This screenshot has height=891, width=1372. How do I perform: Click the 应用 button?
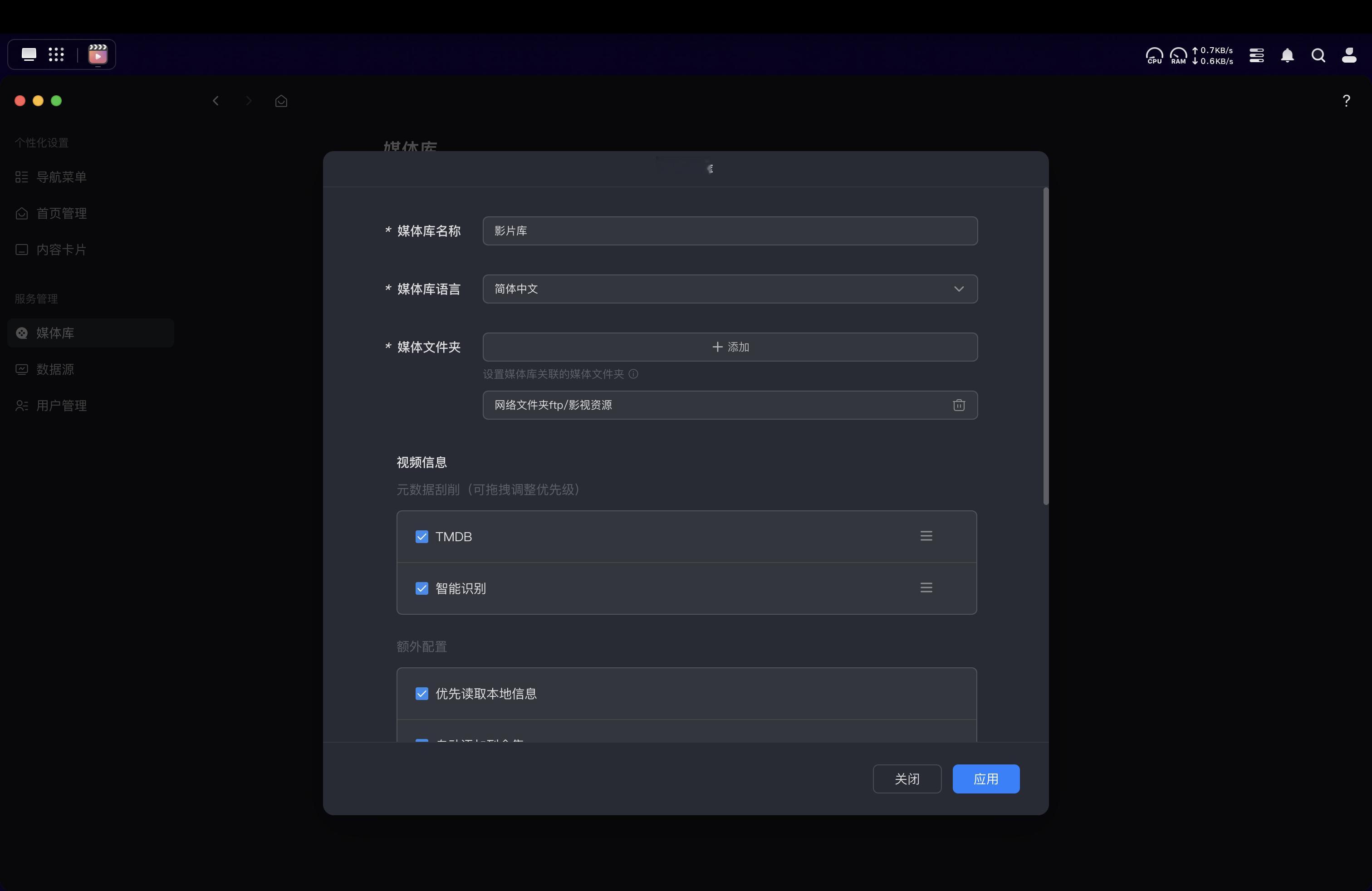(986, 779)
